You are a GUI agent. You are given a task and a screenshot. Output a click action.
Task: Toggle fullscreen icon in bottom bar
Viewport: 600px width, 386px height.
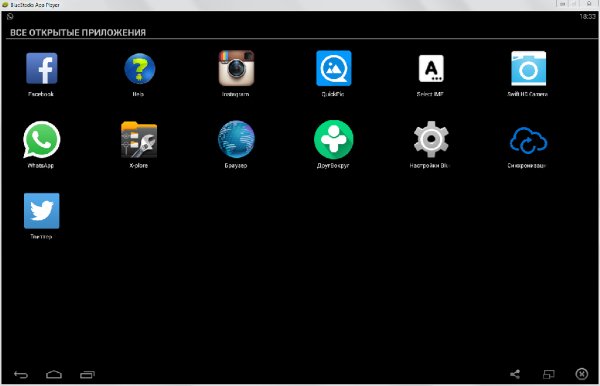(x=549, y=374)
